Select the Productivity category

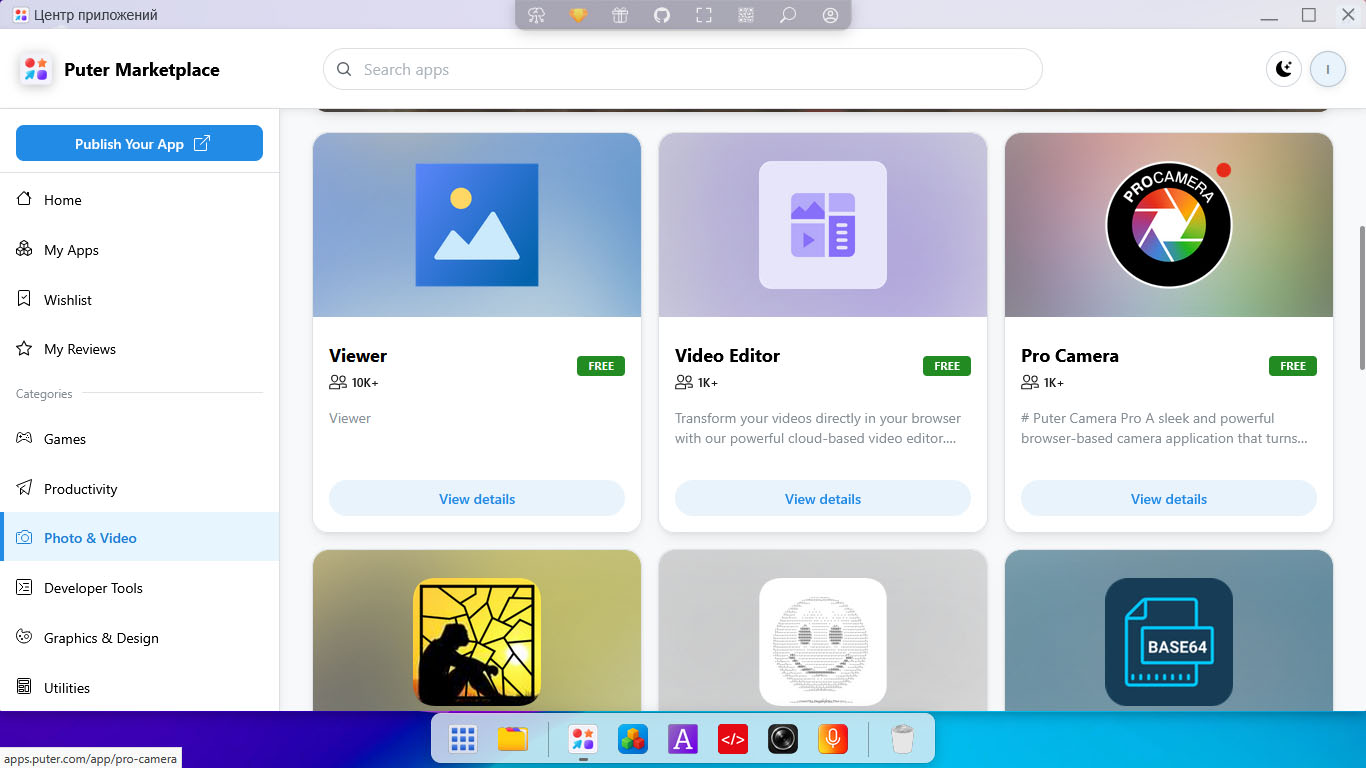(139, 489)
